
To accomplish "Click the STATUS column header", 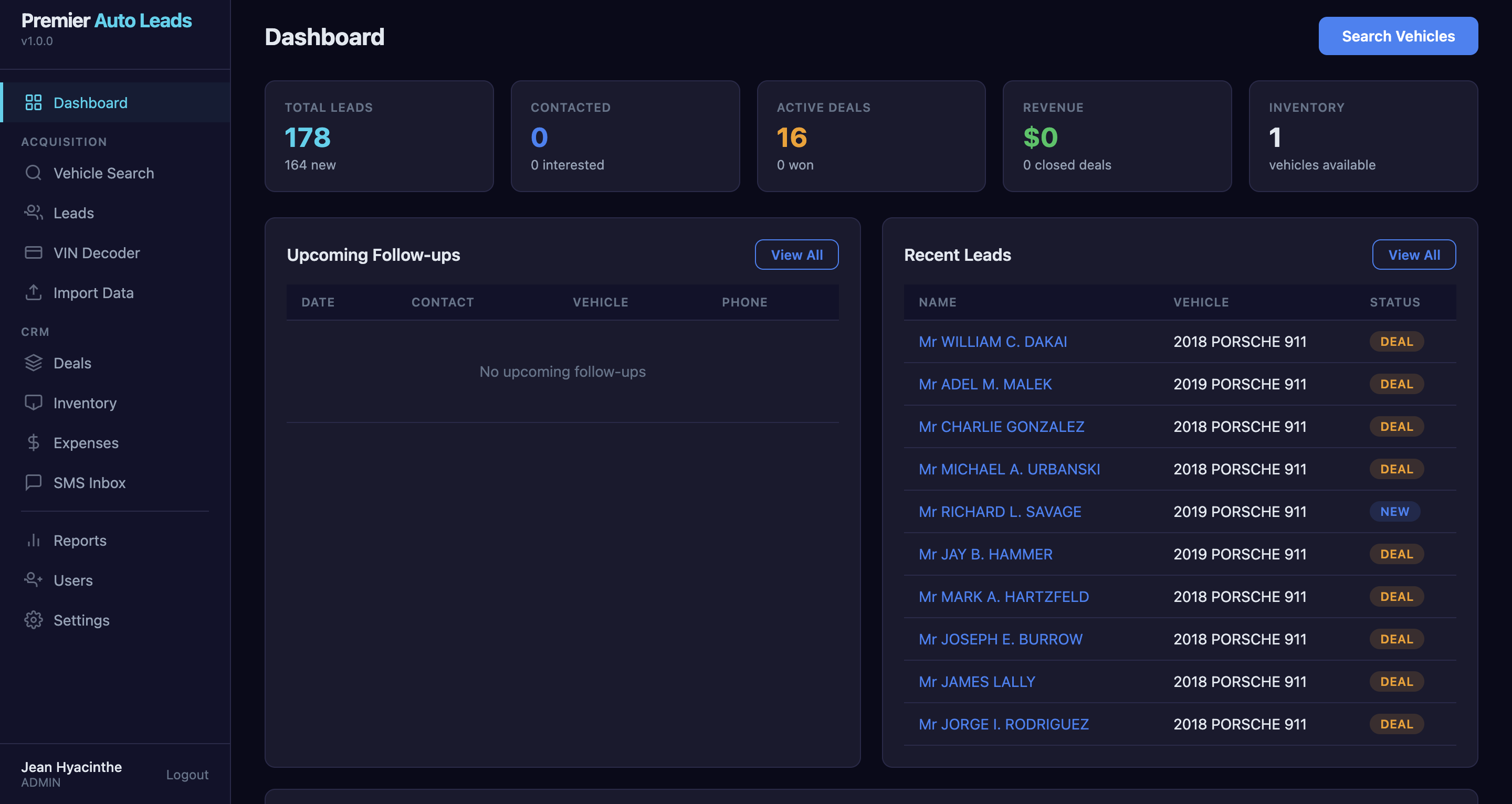I will tap(1394, 302).
